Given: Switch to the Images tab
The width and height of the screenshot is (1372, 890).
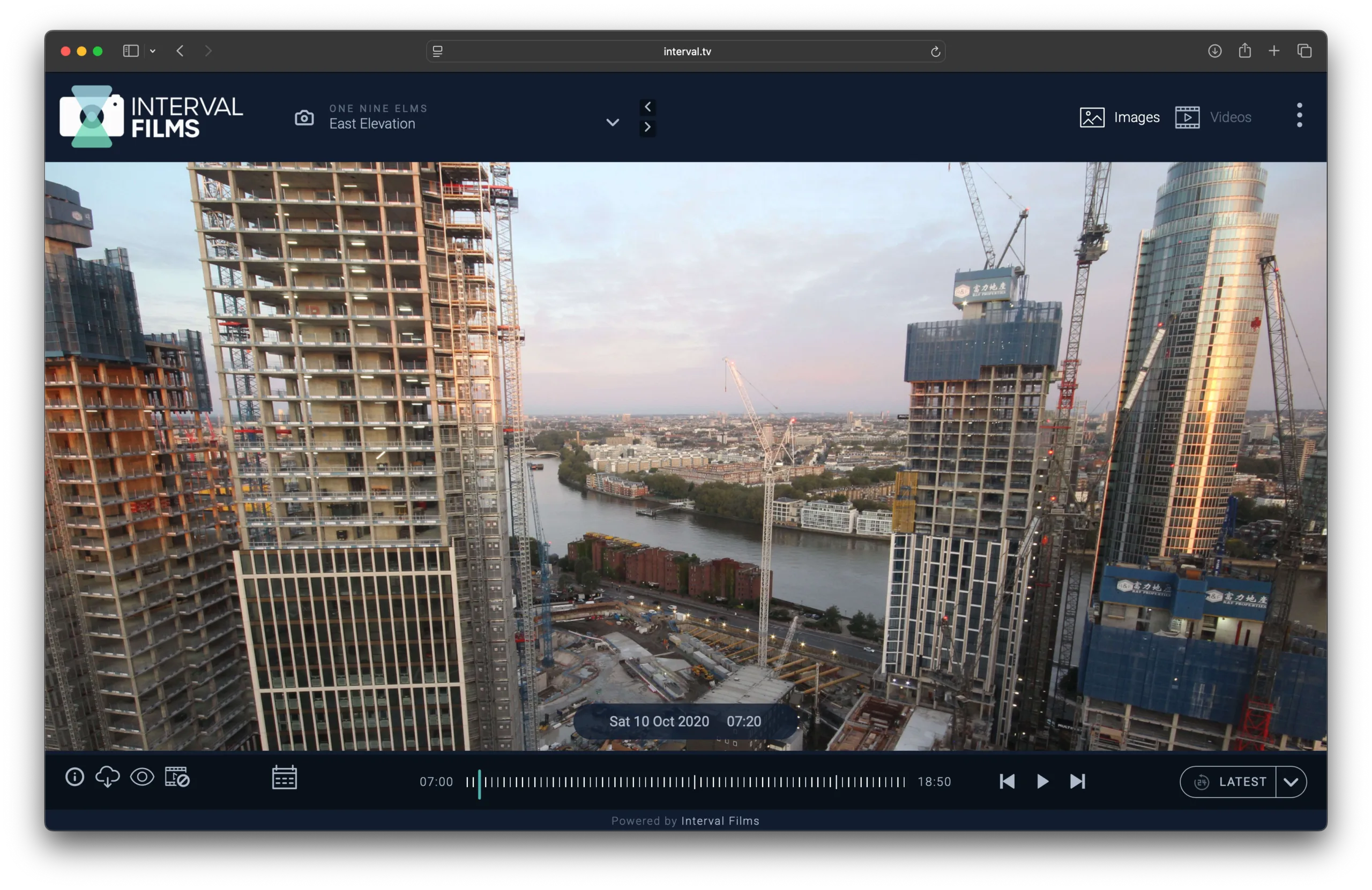Looking at the screenshot, I should click(x=1120, y=117).
